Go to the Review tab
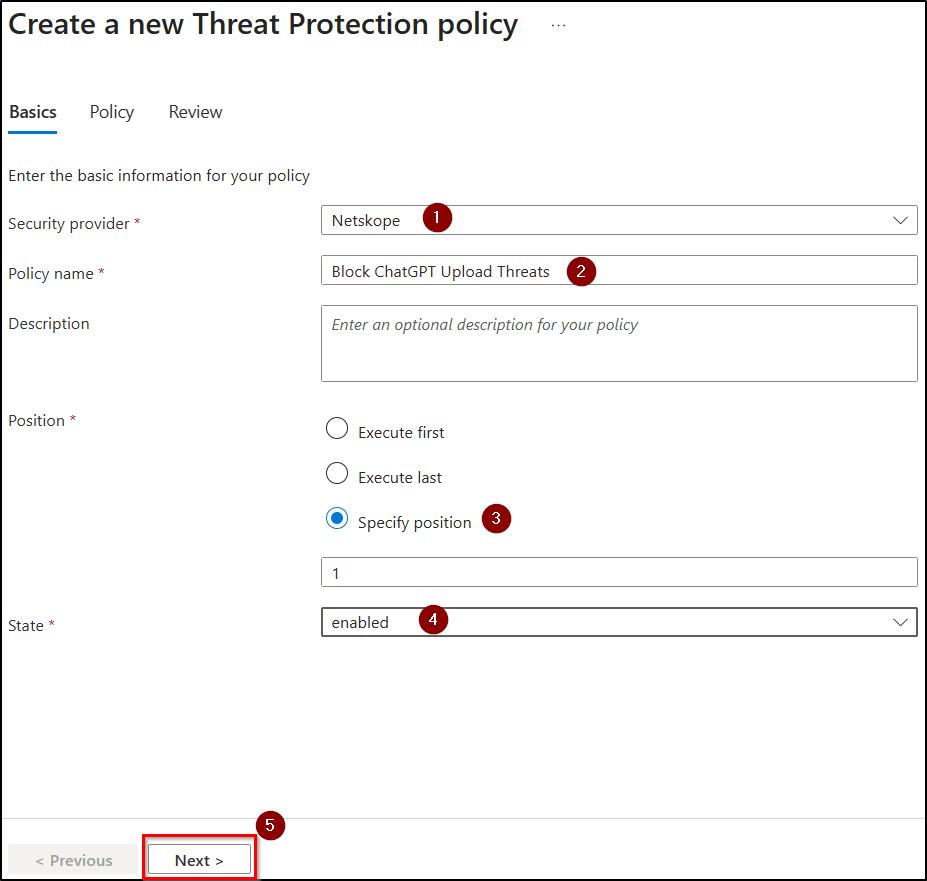The width and height of the screenshot is (927, 881). click(195, 112)
